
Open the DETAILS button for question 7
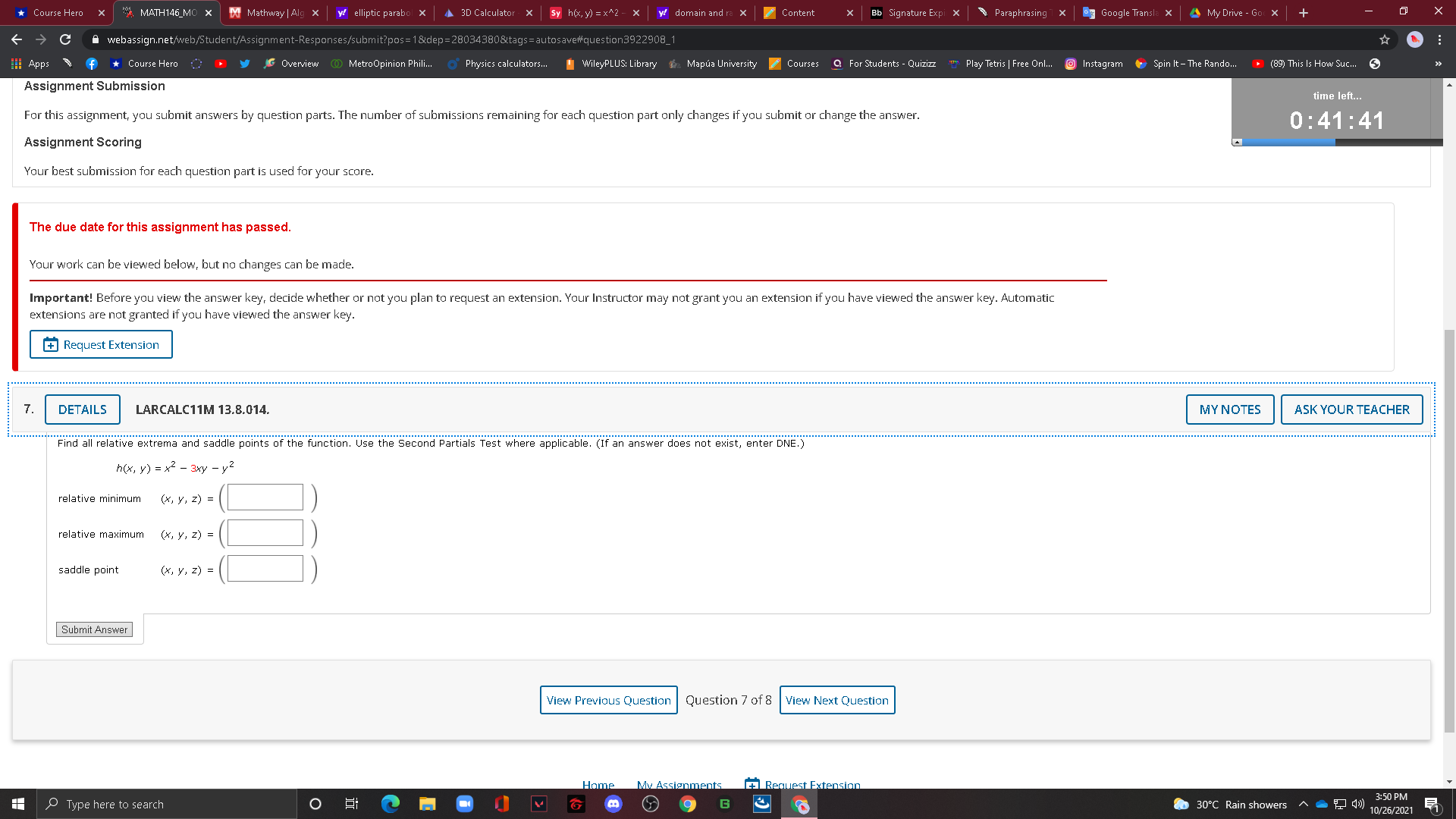click(82, 409)
